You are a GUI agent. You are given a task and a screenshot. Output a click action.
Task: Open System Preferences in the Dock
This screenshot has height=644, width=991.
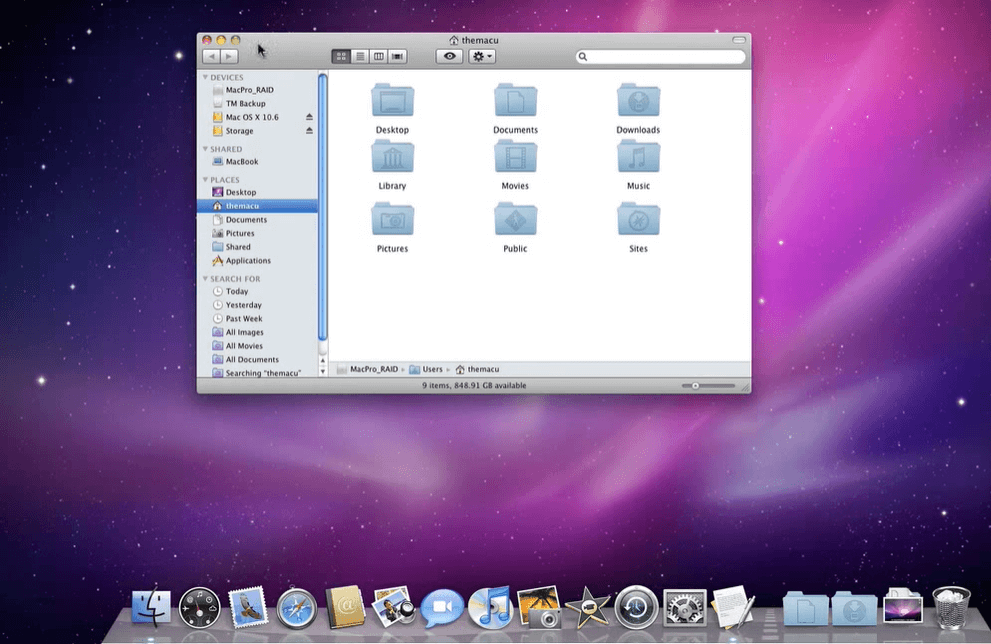pyautogui.click(x=684, y=606)
